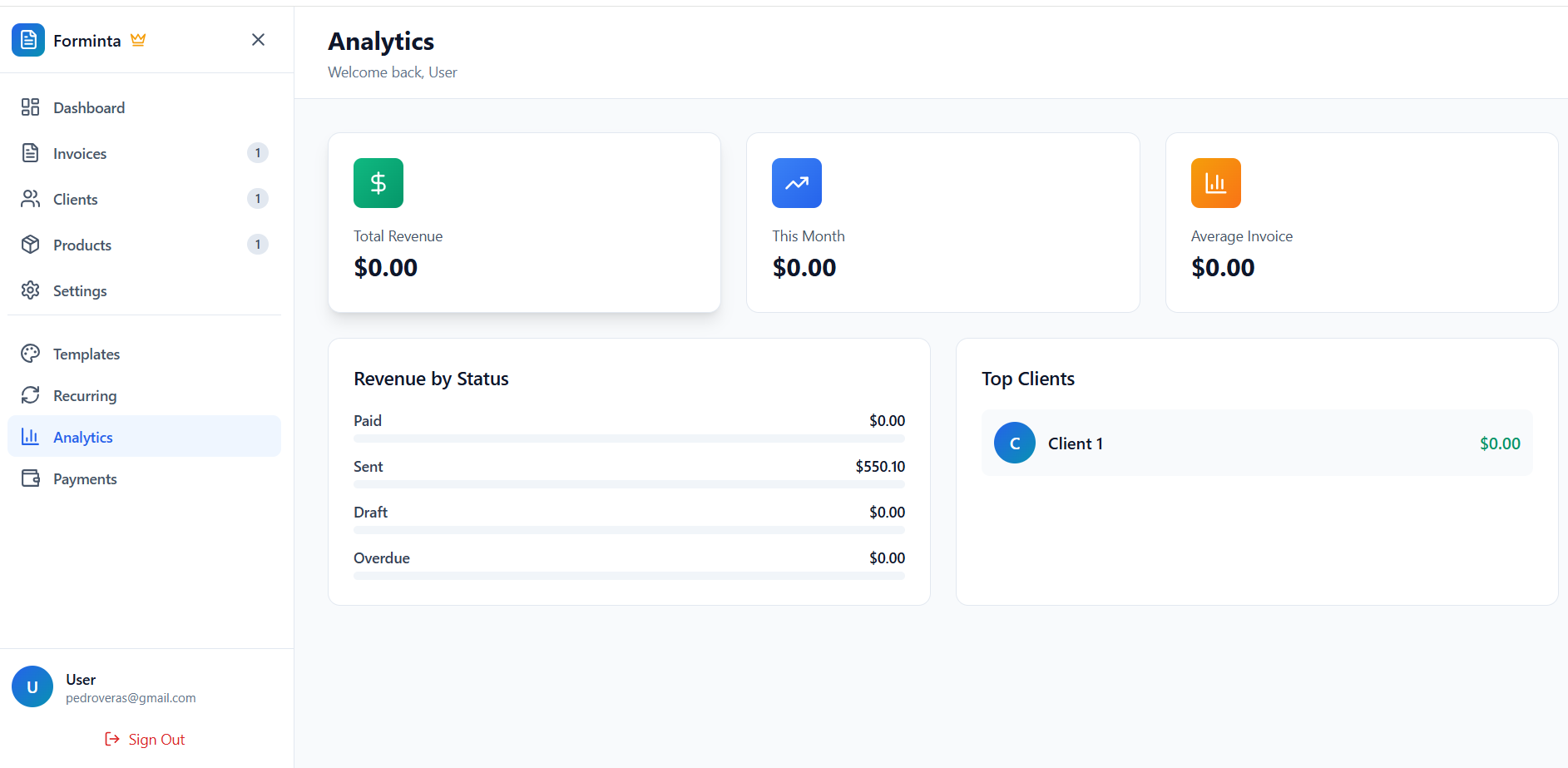Click the Draft status label
1568x768 pixels.
coord(371,512)
